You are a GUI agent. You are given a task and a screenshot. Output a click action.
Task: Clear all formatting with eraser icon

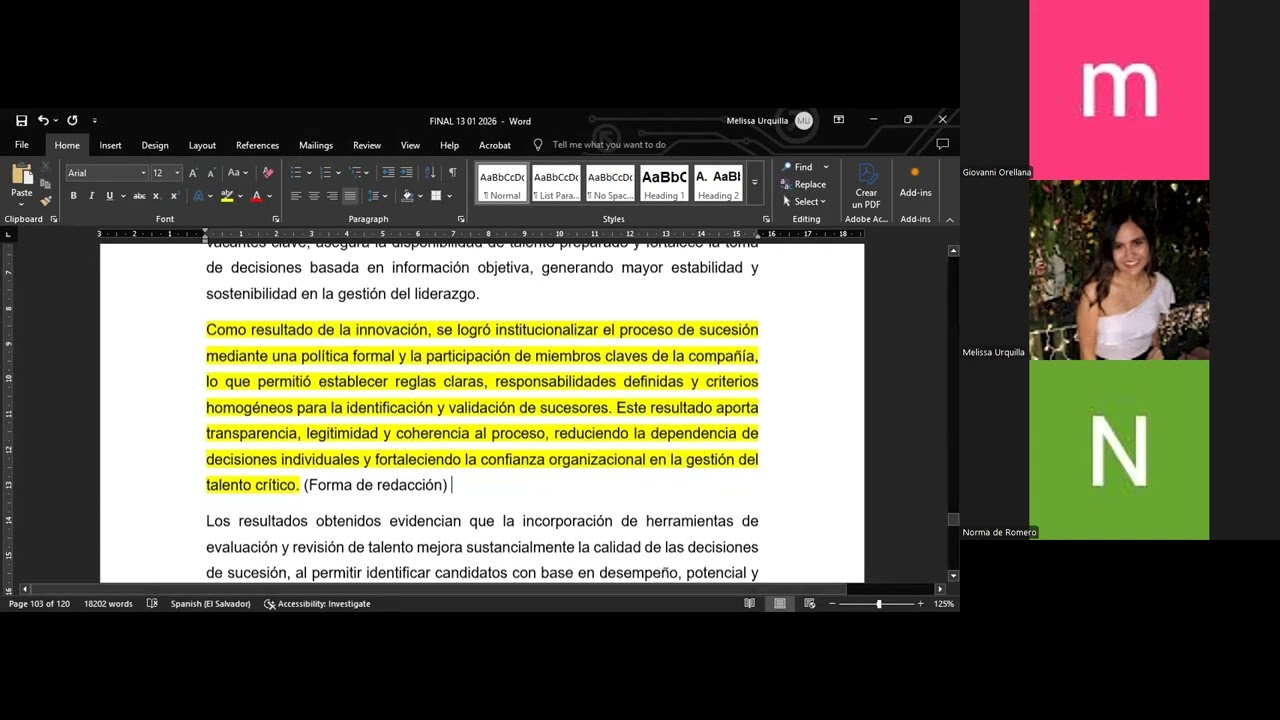[267, 173]
